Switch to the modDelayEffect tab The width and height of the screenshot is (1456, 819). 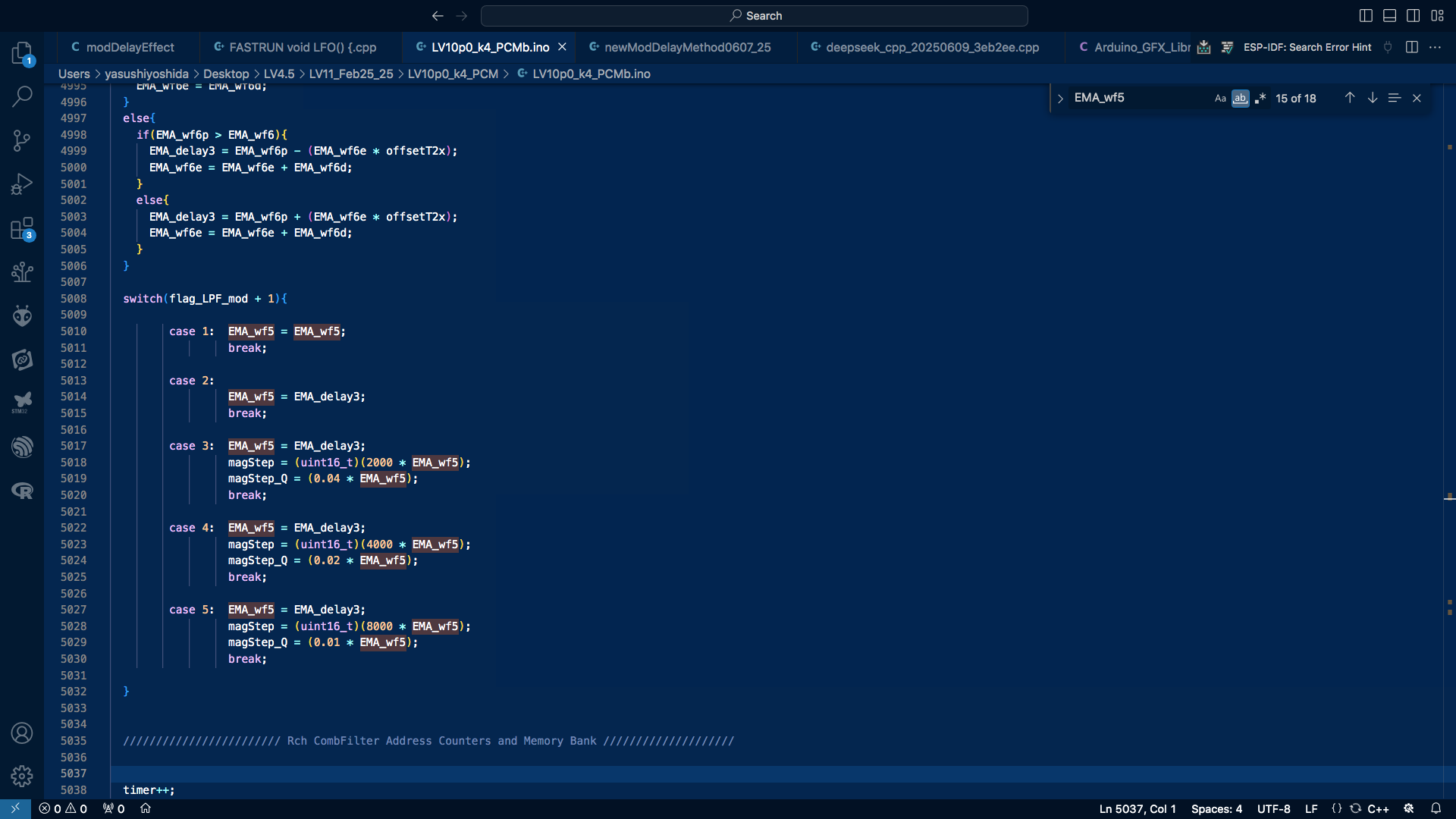[130, 47]
